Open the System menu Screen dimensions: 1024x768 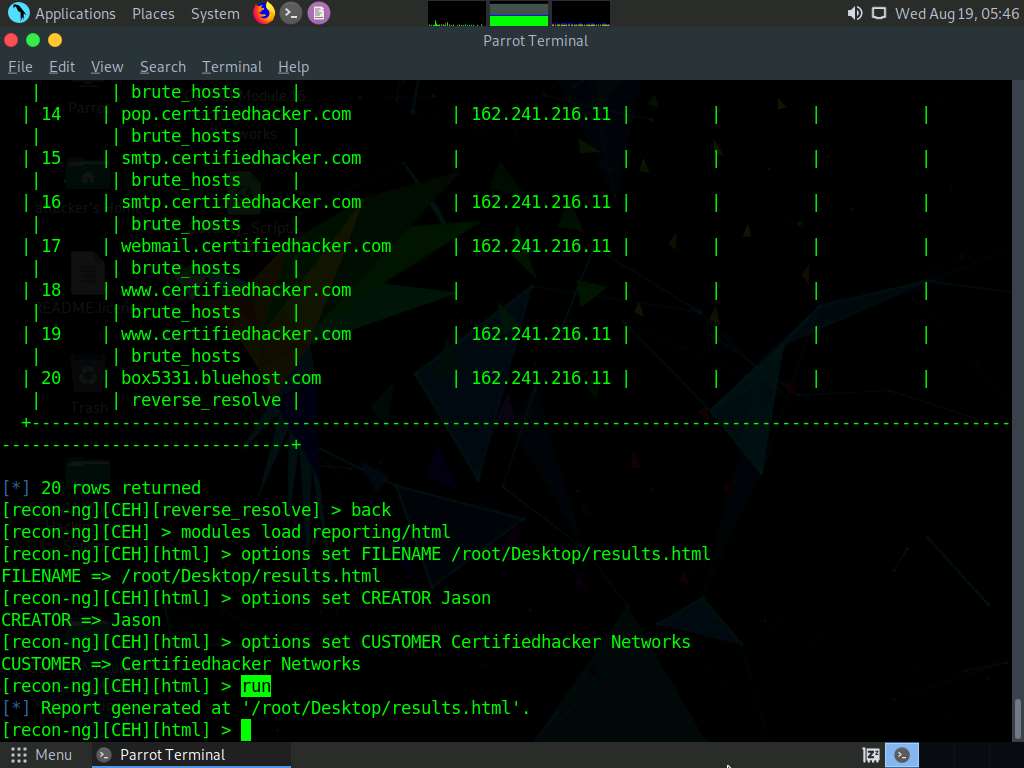point(215,13)
